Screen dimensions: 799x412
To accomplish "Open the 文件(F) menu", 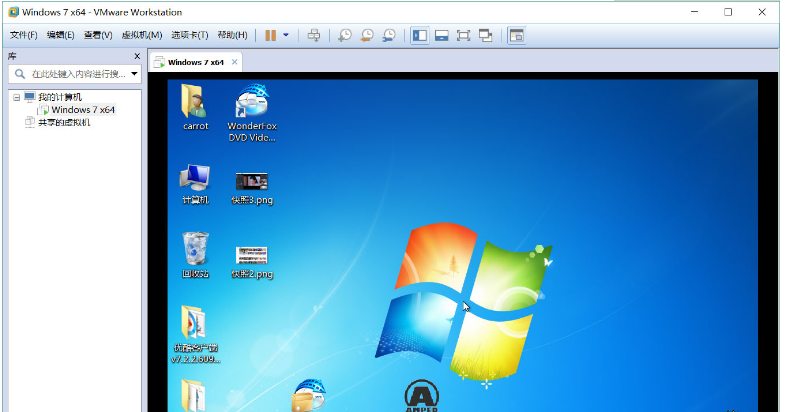I will pos(23,35).
